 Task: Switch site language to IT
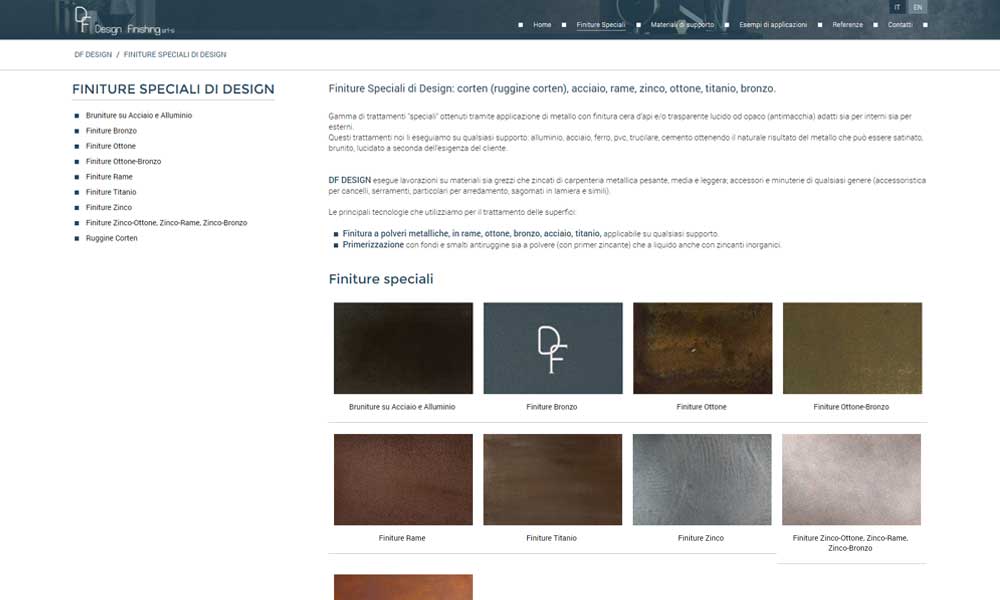(897, 8)
